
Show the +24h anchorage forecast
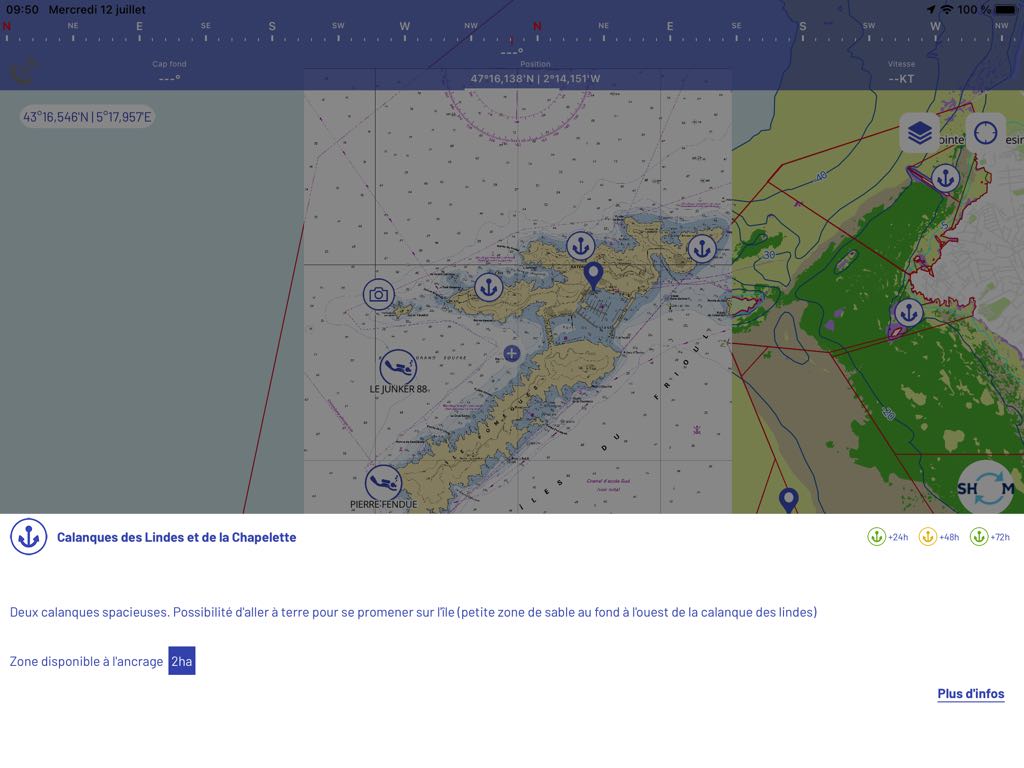coord(888,537)
